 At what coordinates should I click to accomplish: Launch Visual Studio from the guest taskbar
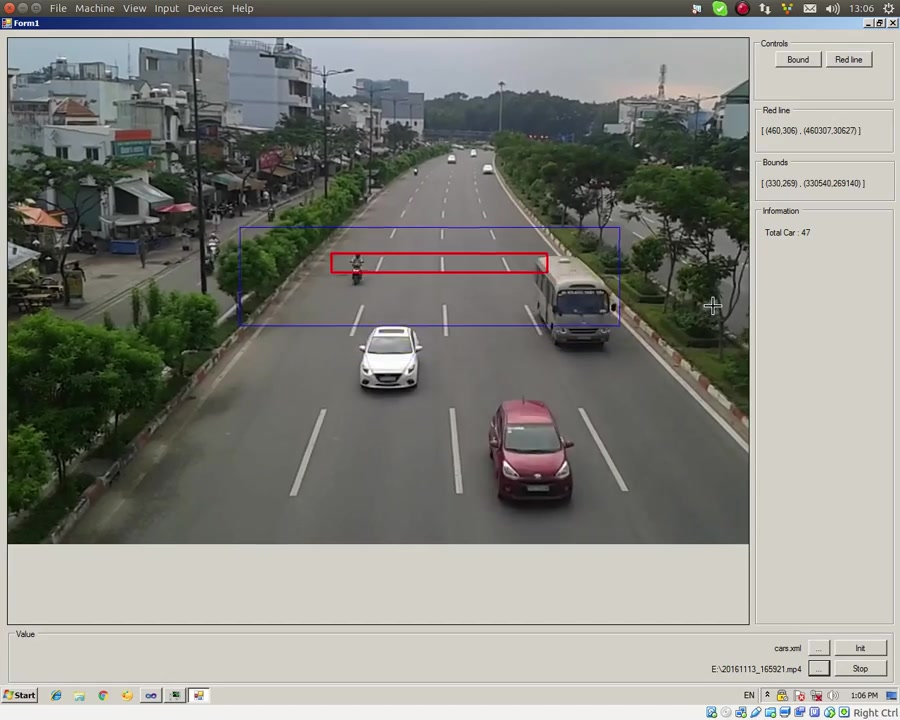pos(151,695)
